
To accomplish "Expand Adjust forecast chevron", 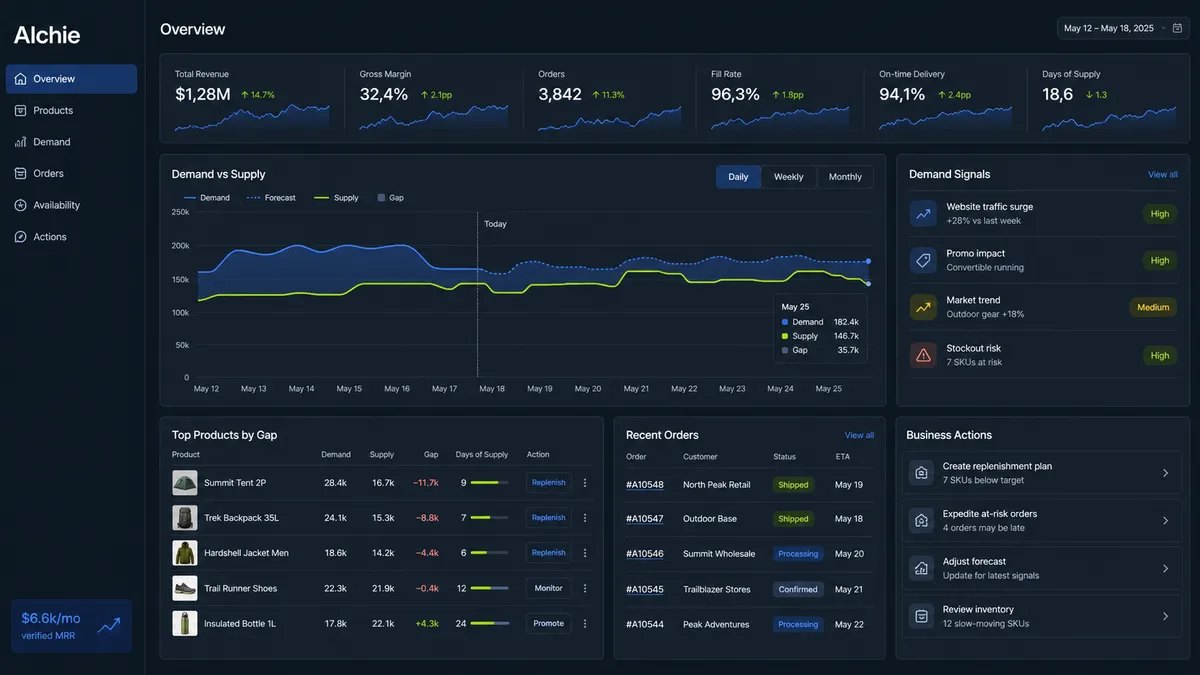I will click(1165, 569).
